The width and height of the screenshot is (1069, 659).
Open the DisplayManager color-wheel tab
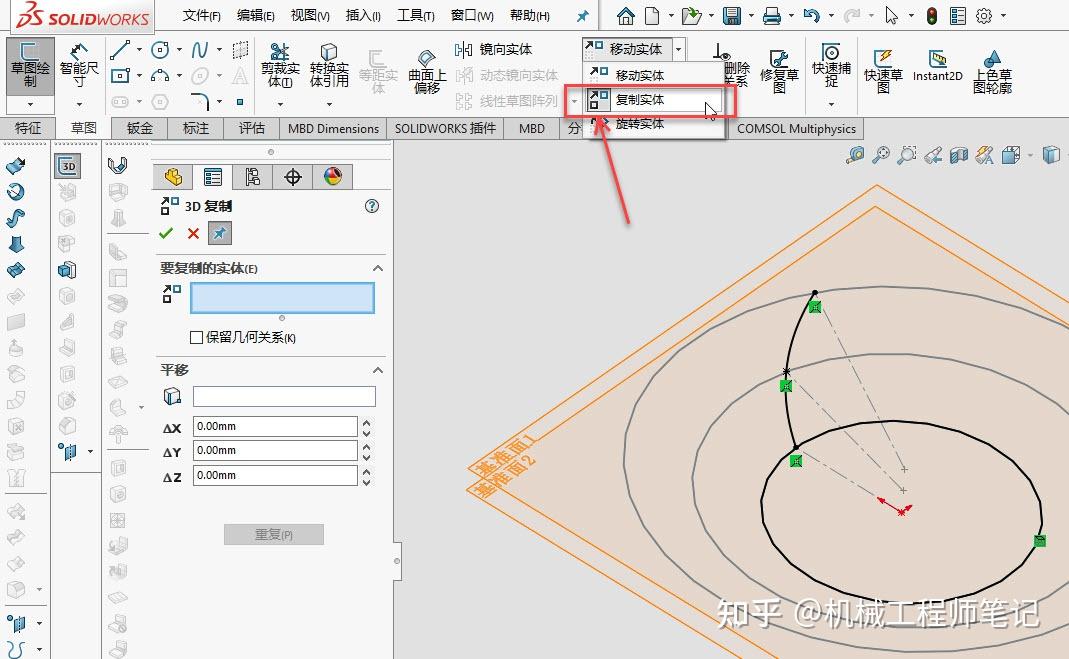[333, 177]
